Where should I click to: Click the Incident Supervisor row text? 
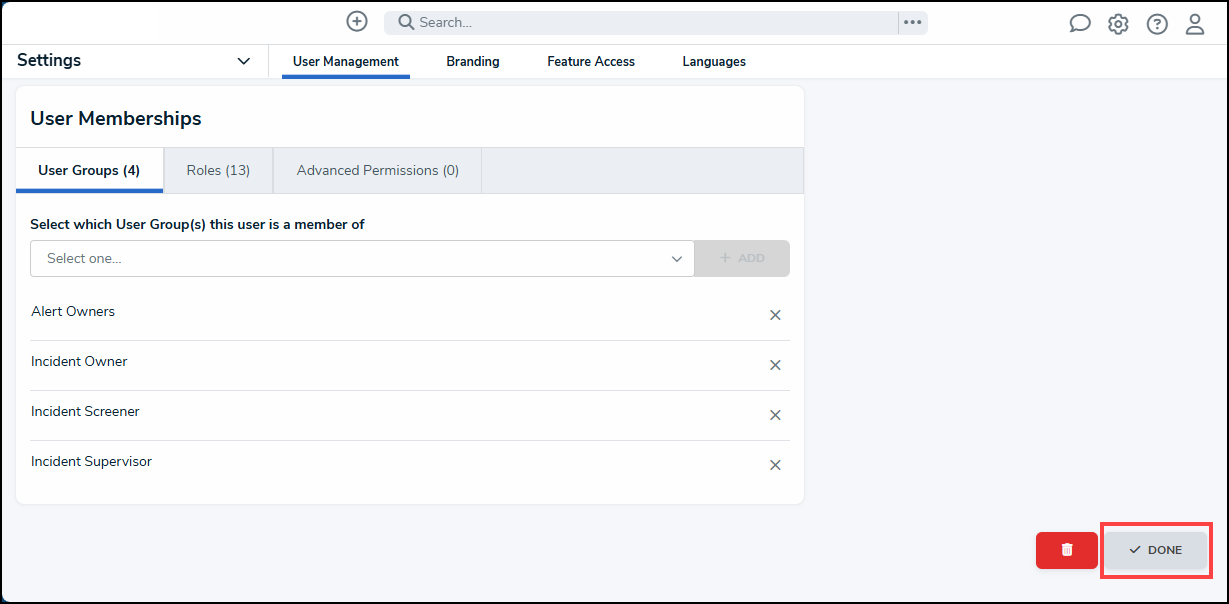91,461
